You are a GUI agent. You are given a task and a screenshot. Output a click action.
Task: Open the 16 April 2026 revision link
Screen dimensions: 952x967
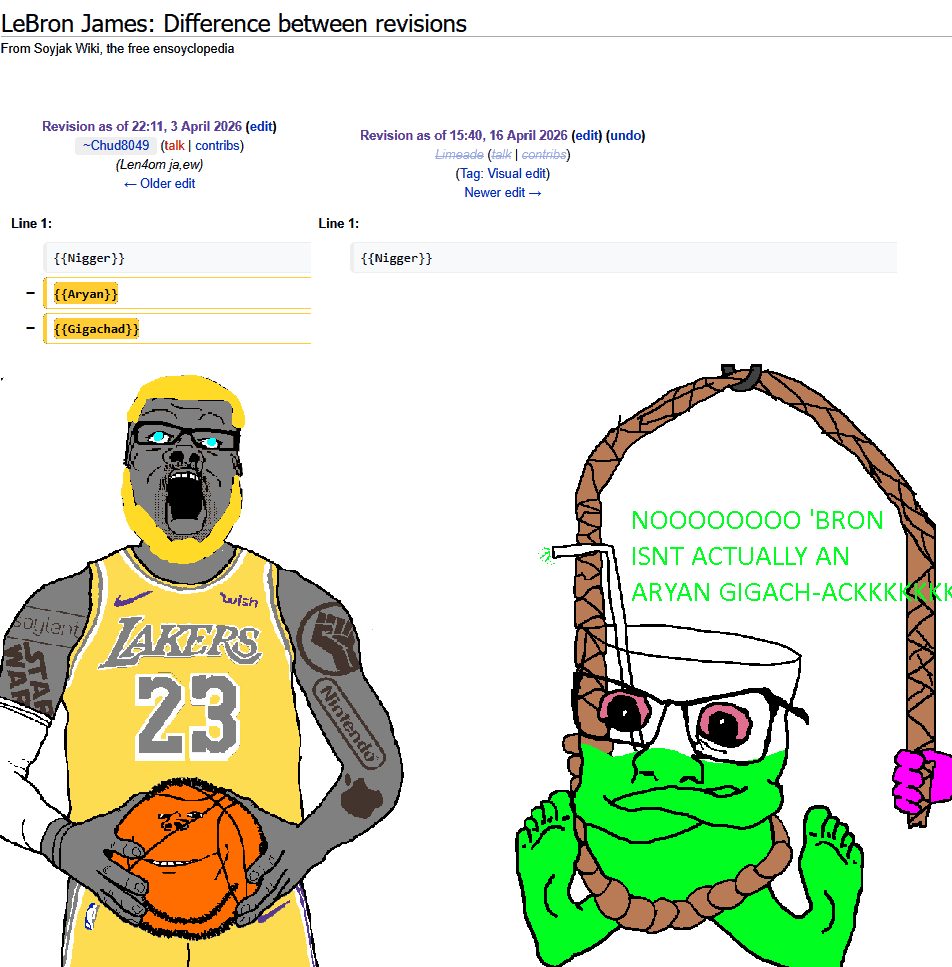(464, 136)
